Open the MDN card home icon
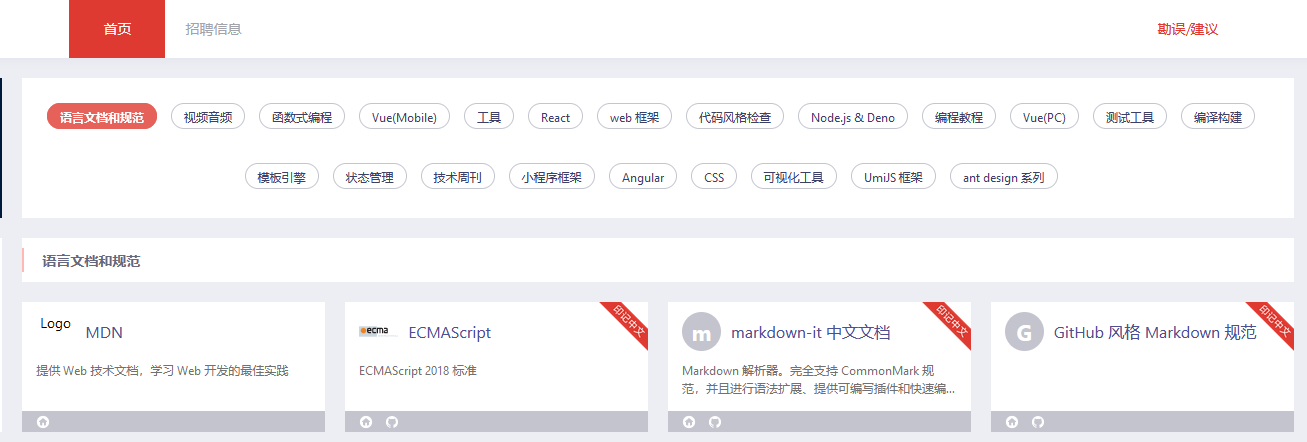 [x=43, y=422]
